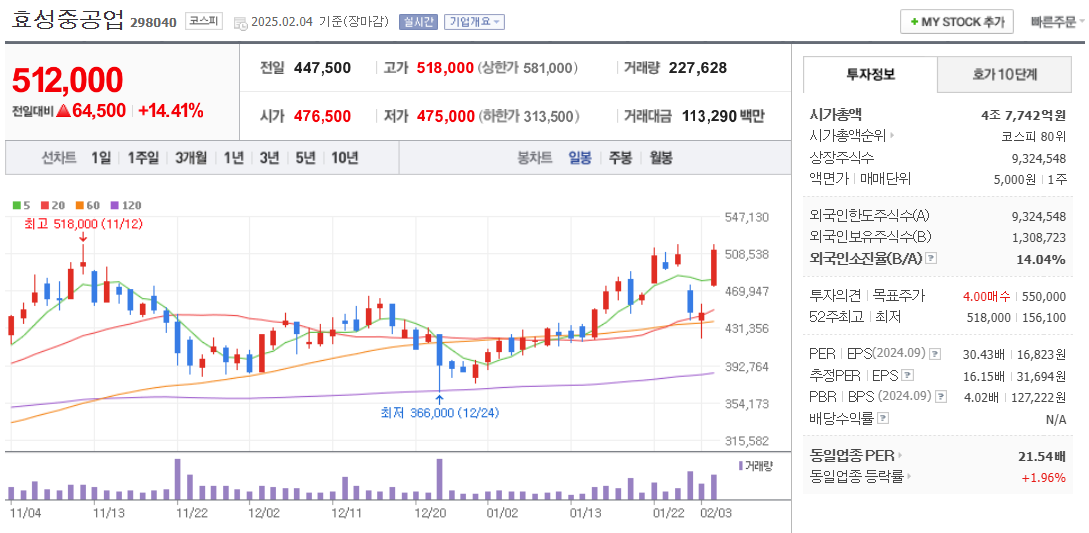1089x533 pixels.
Task: Select the 3년 line chart period
Action: click(269, 158)
